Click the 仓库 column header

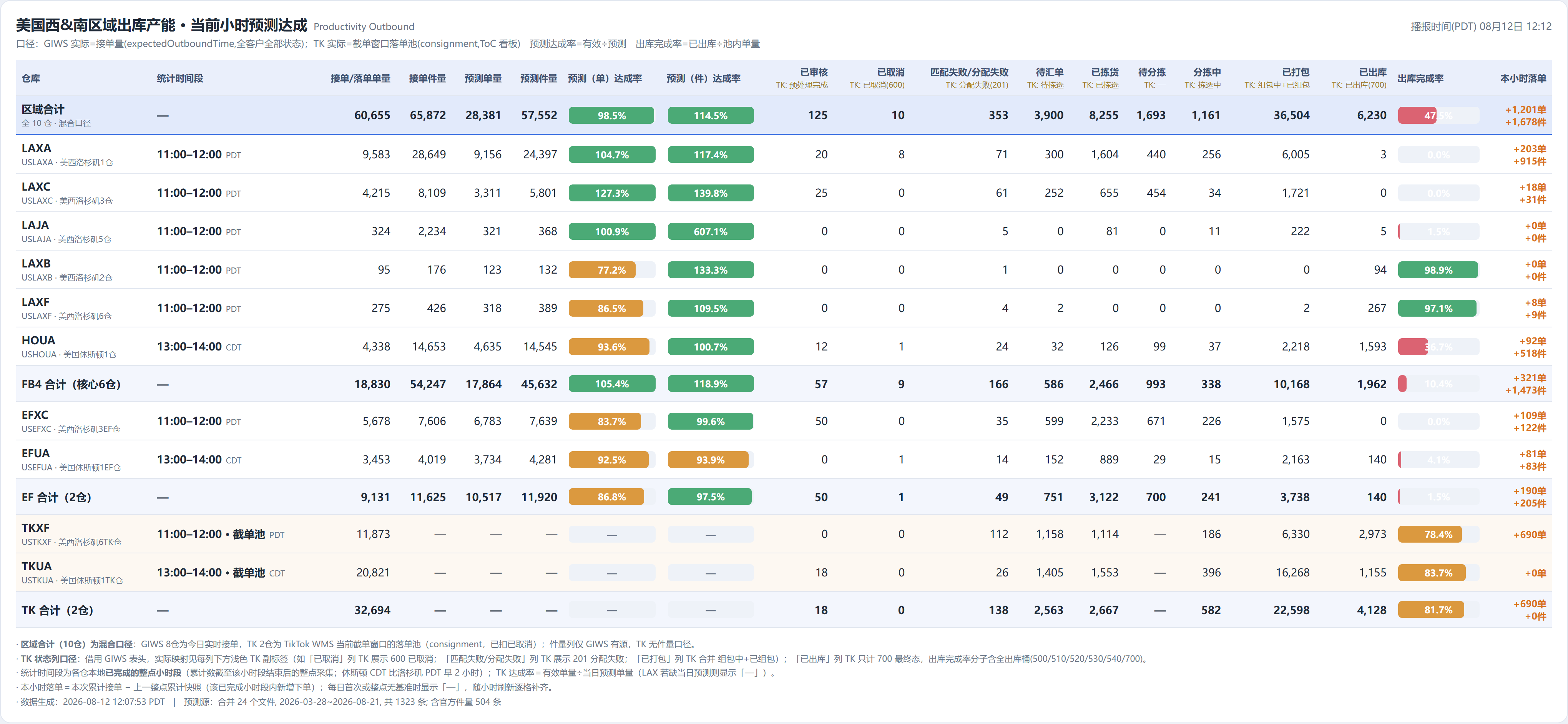[31, 78]
